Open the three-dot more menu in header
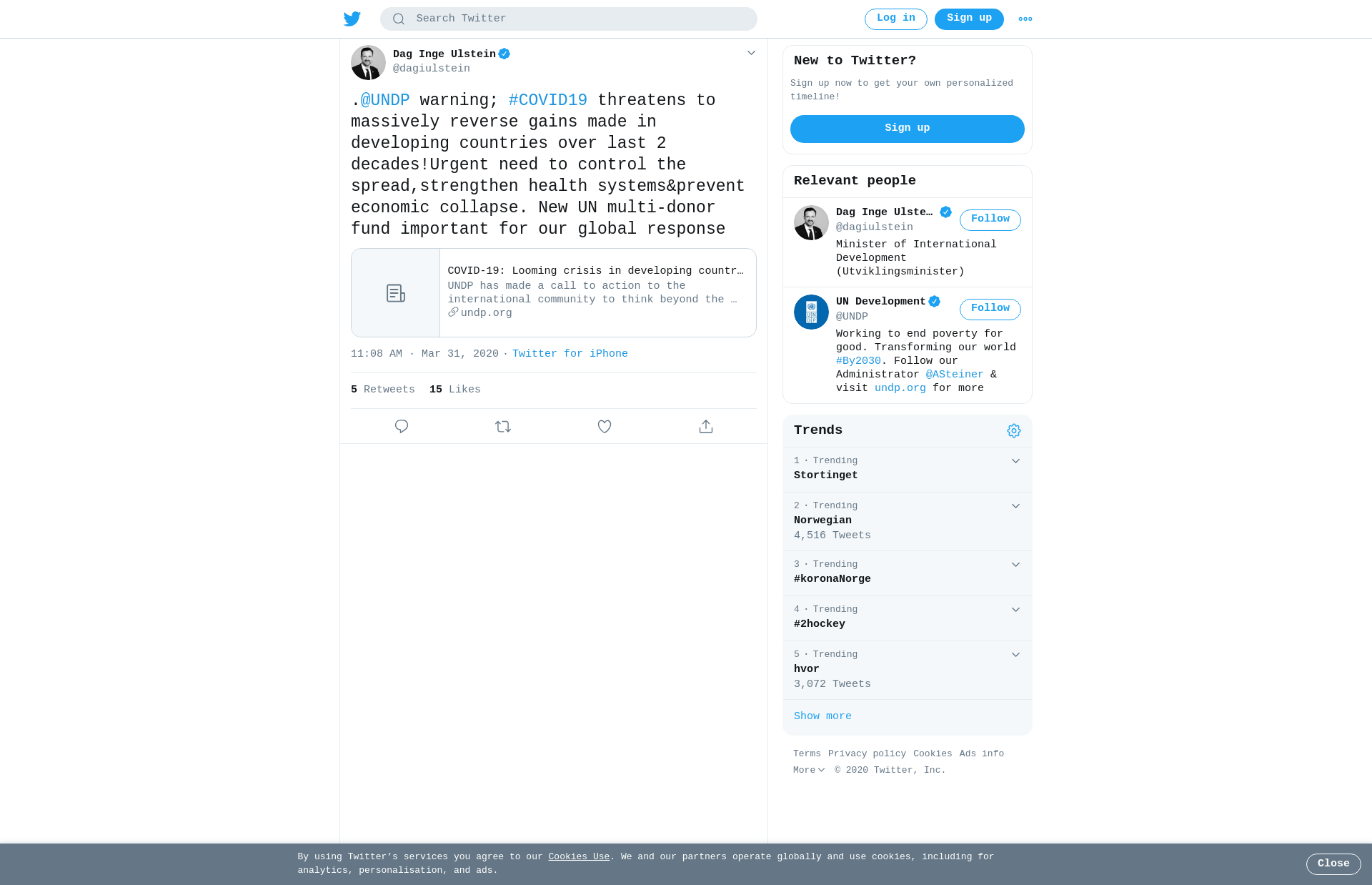Image resolution: width=1372 pixels, height=885 pixels. point(1025,19)
